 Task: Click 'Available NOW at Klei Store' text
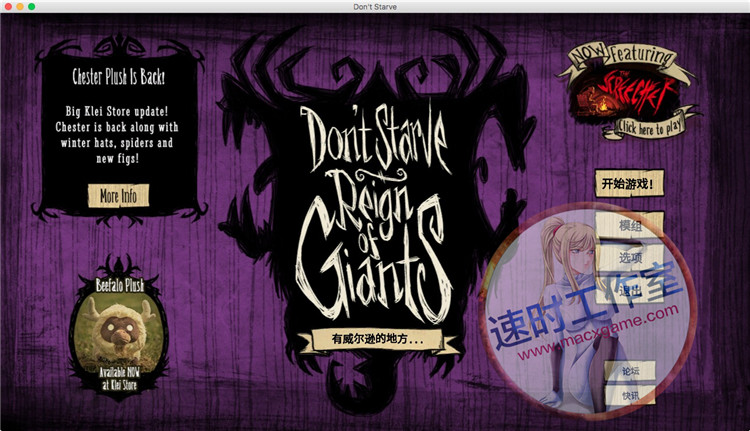coord(119,379)
